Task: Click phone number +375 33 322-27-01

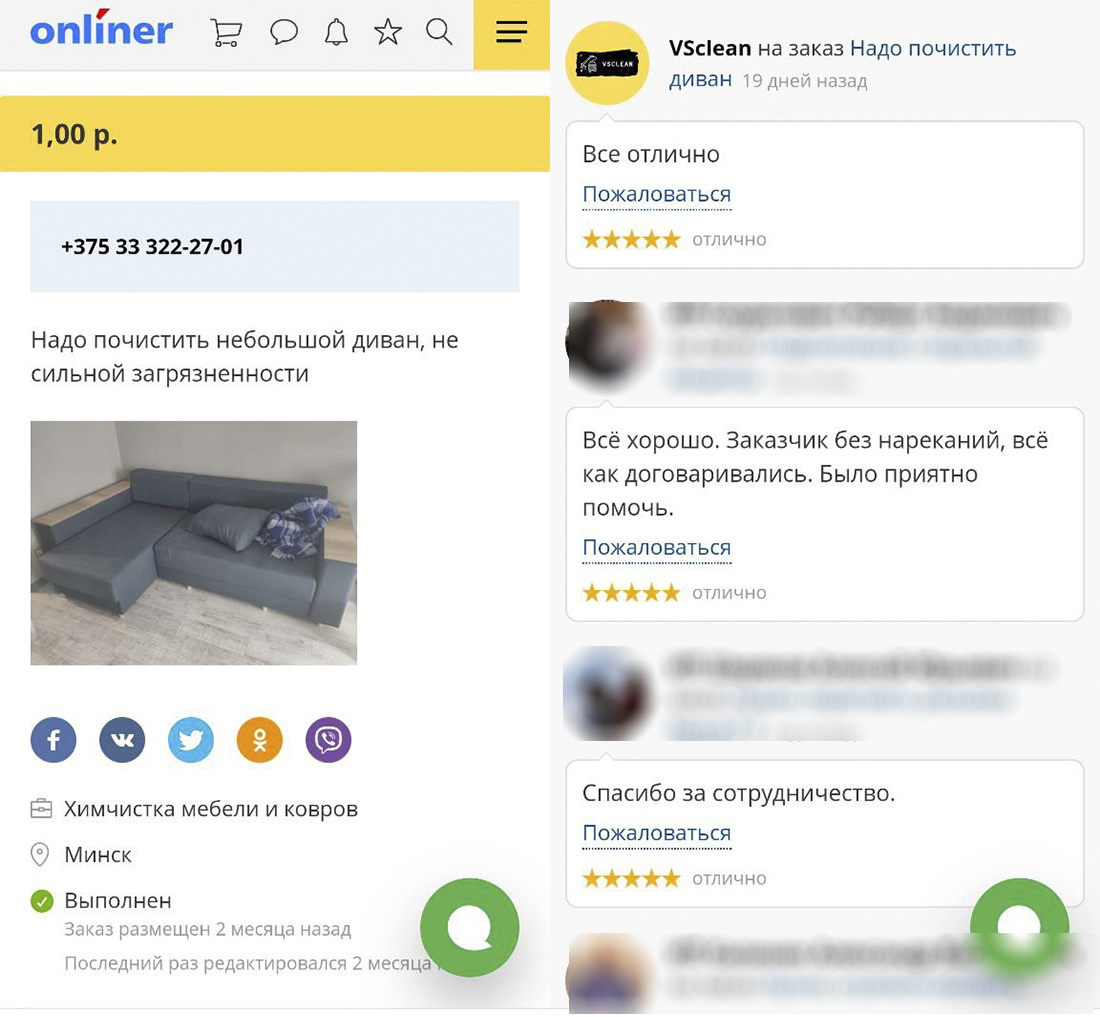Action: [x=152, y=247]
